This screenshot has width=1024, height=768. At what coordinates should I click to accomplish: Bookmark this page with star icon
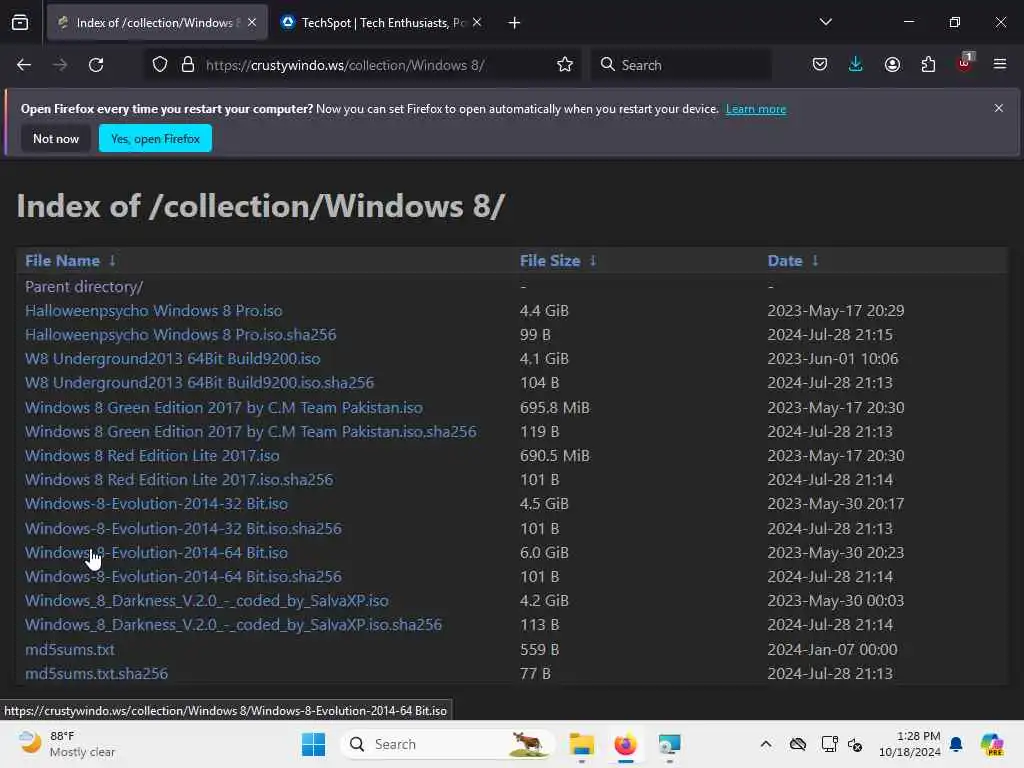565,65
